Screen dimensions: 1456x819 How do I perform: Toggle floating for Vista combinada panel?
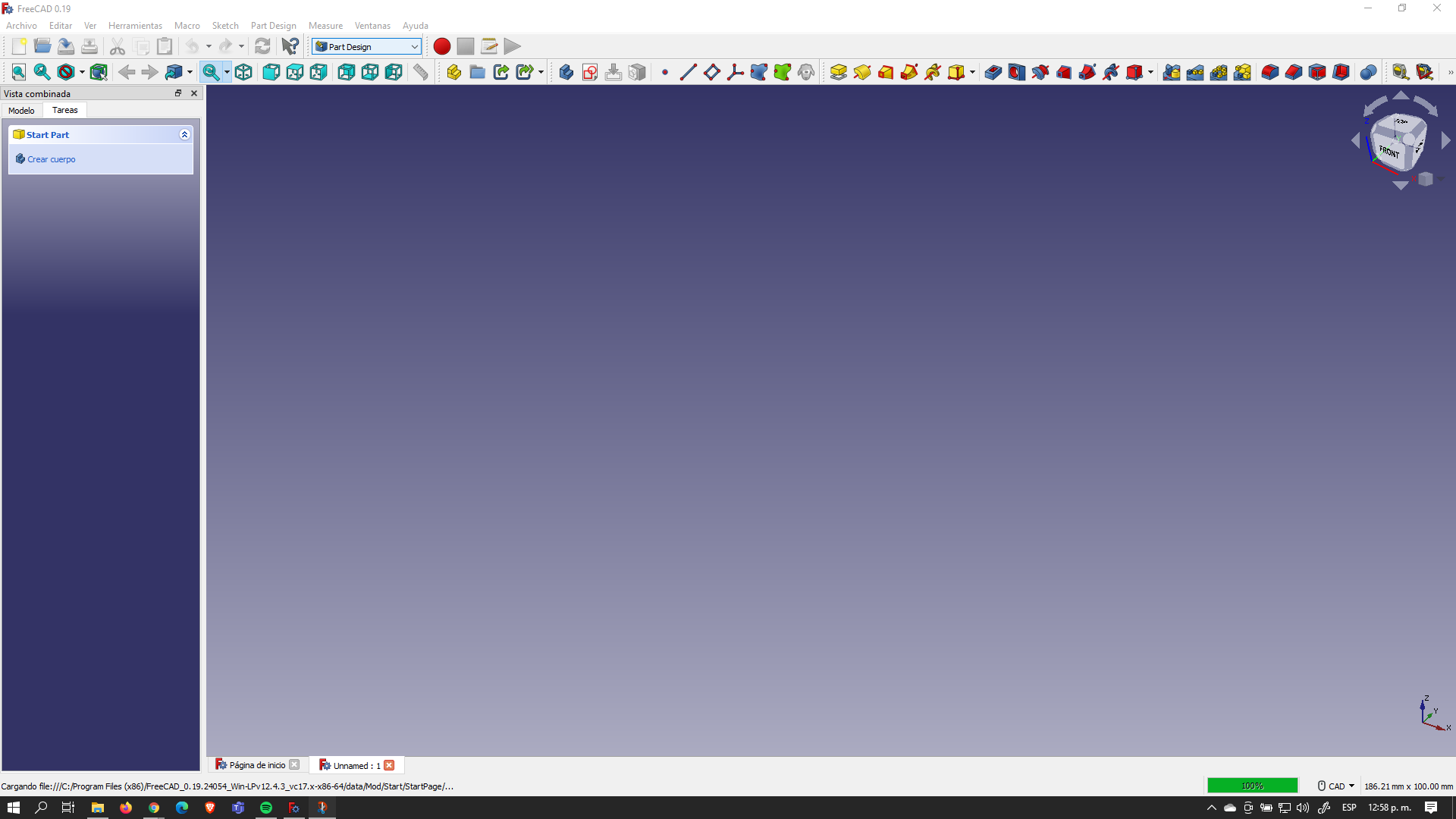[x=178, y=93]
